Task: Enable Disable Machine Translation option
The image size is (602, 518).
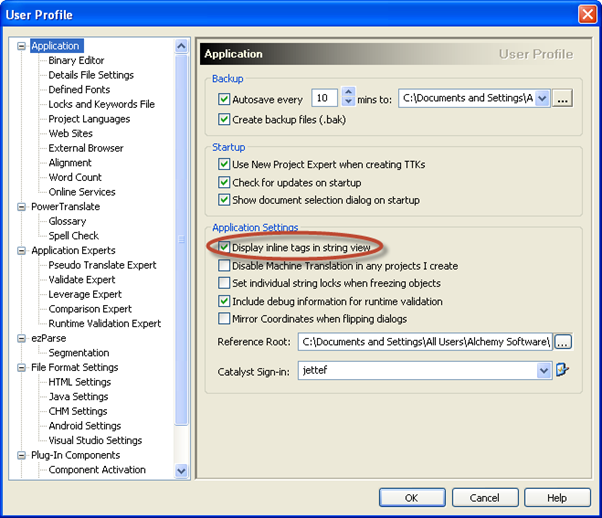Action: [x=224, y=265]
